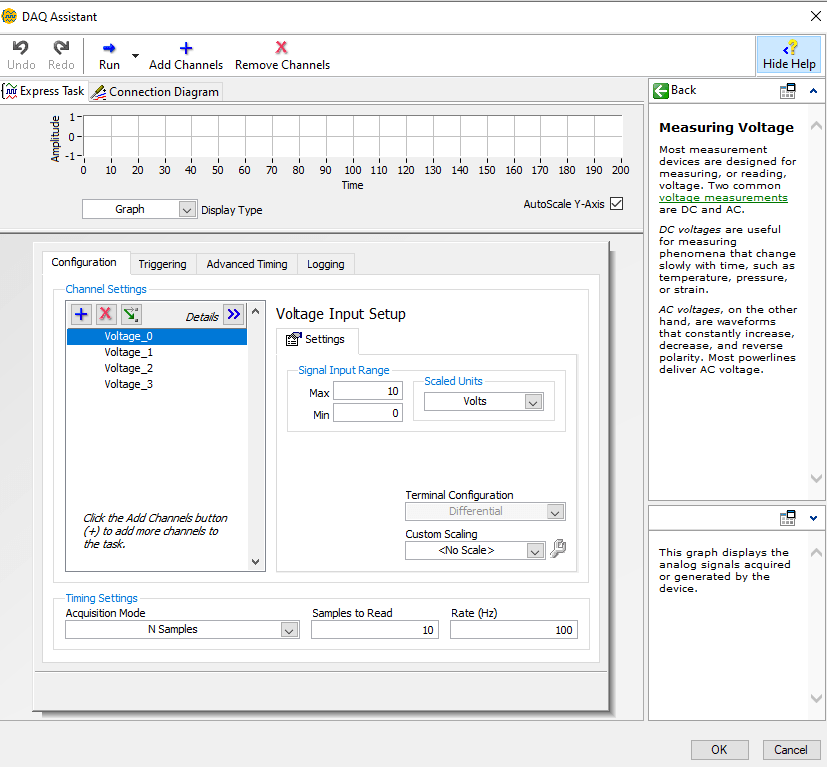Click the change physical channel arrow icon
This screenshot has height=767, width=827.
[130, 314]
